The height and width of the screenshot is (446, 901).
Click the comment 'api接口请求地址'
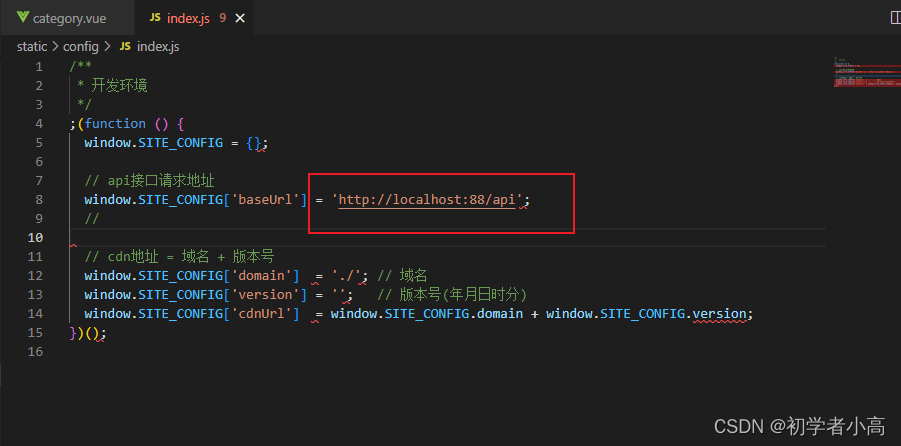pos(161,181)
